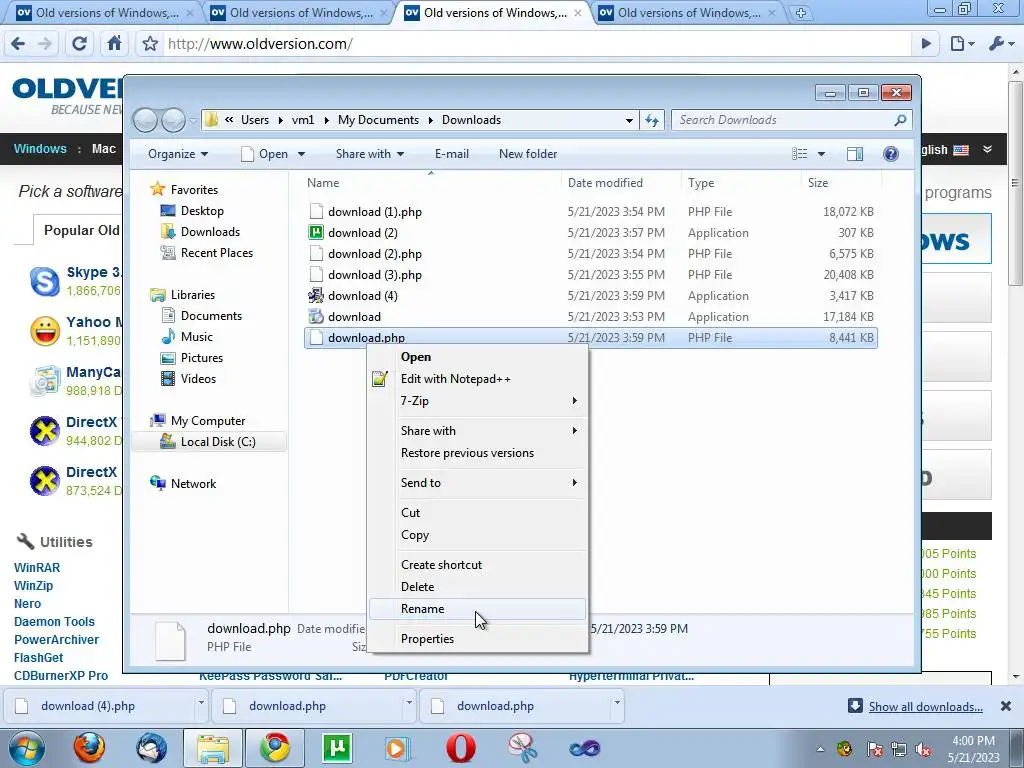Click the Go arrow beside address bar
Screen dimensions: 1024x768
pos(925,44)
